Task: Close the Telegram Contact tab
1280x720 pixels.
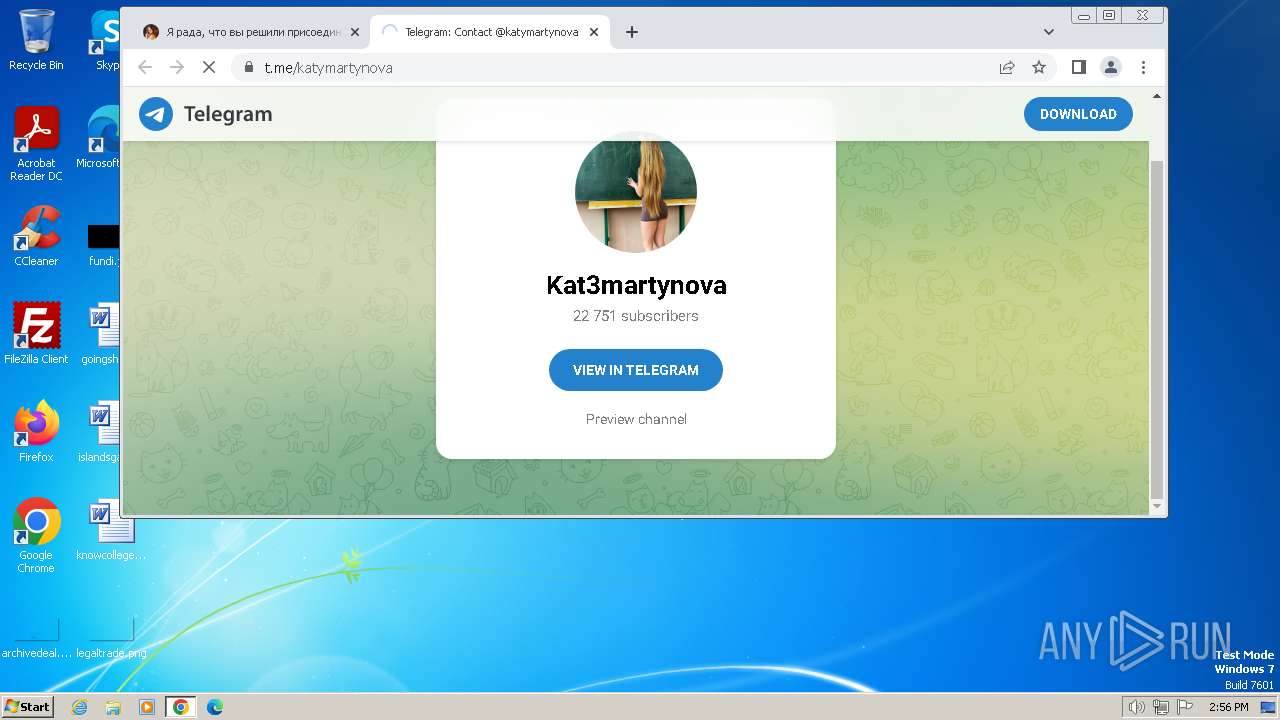Action: [x=594, y=32]
